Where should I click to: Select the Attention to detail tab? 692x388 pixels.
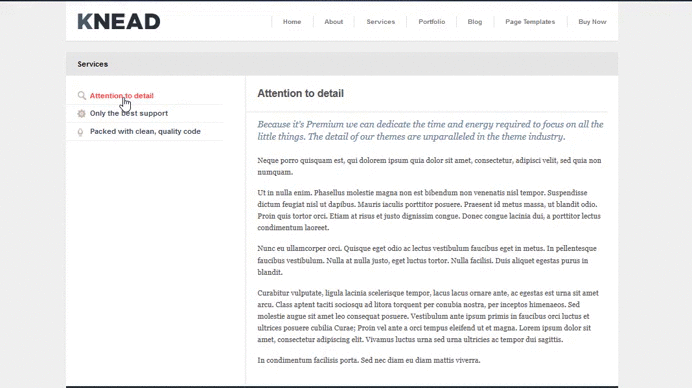click(121, 96)
